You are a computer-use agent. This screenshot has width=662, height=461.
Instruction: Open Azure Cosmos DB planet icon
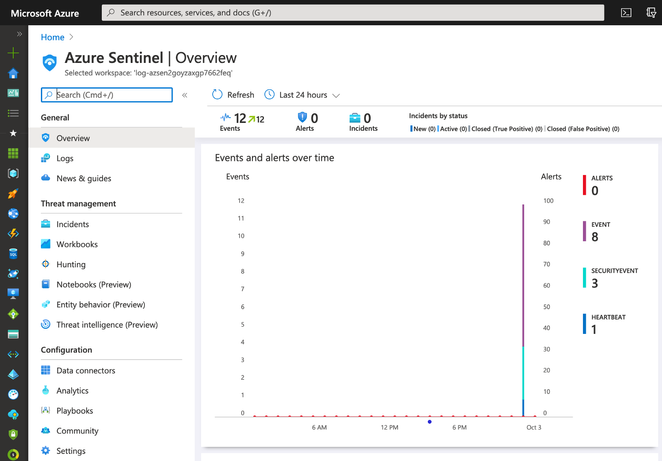click(13, 274)
